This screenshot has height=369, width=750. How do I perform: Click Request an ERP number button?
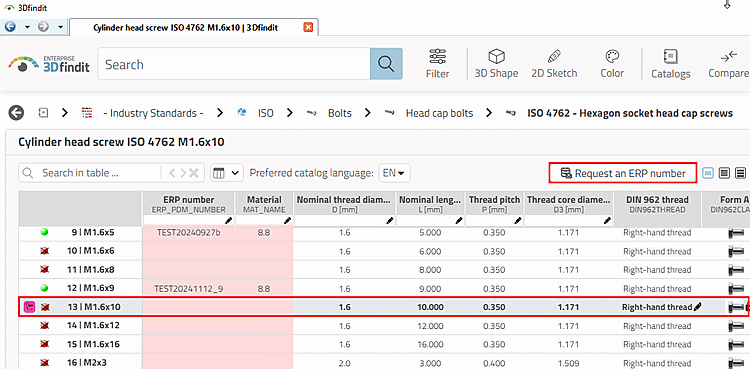pos(624,173)
